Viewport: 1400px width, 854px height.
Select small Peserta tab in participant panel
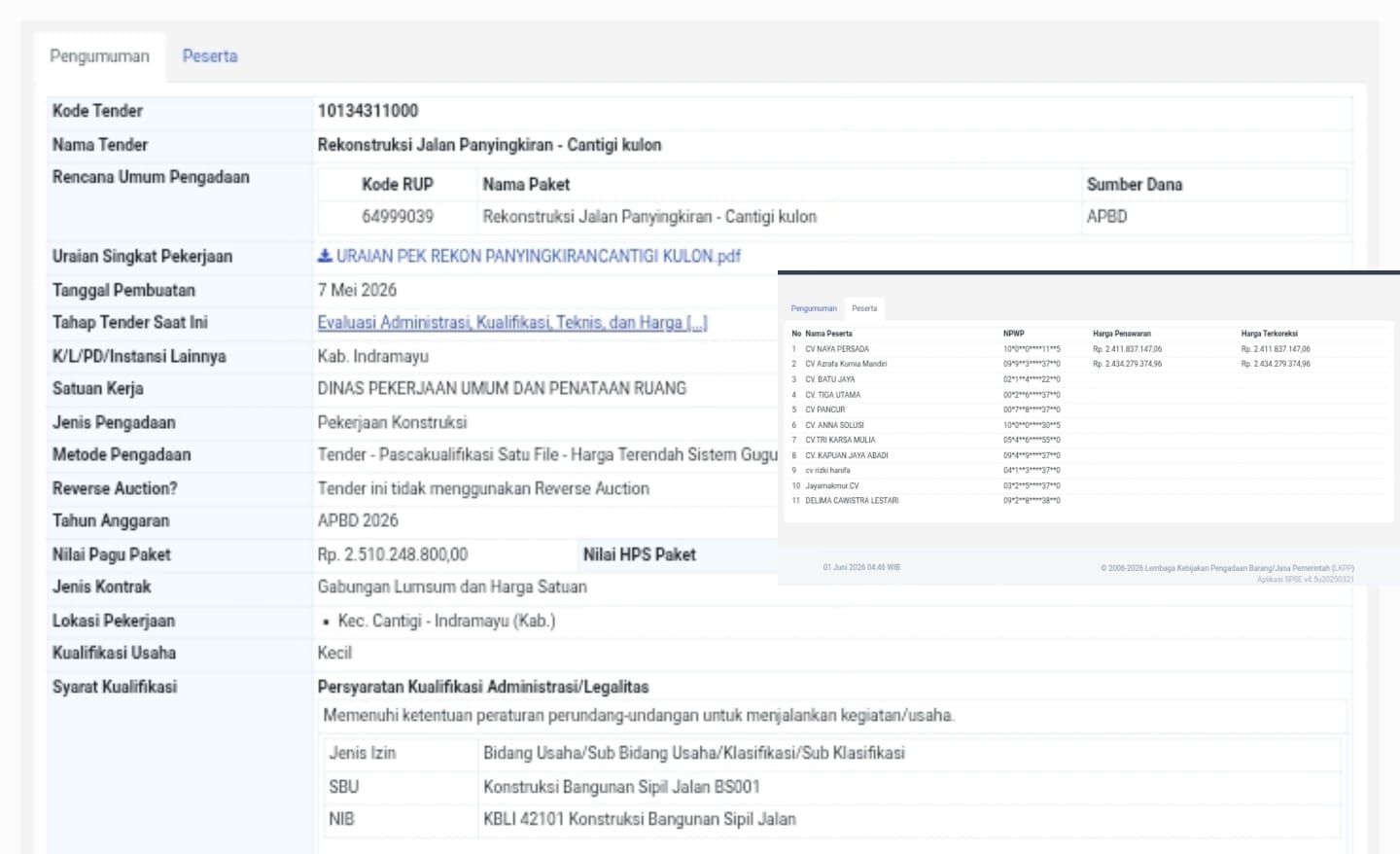(864, 308)
